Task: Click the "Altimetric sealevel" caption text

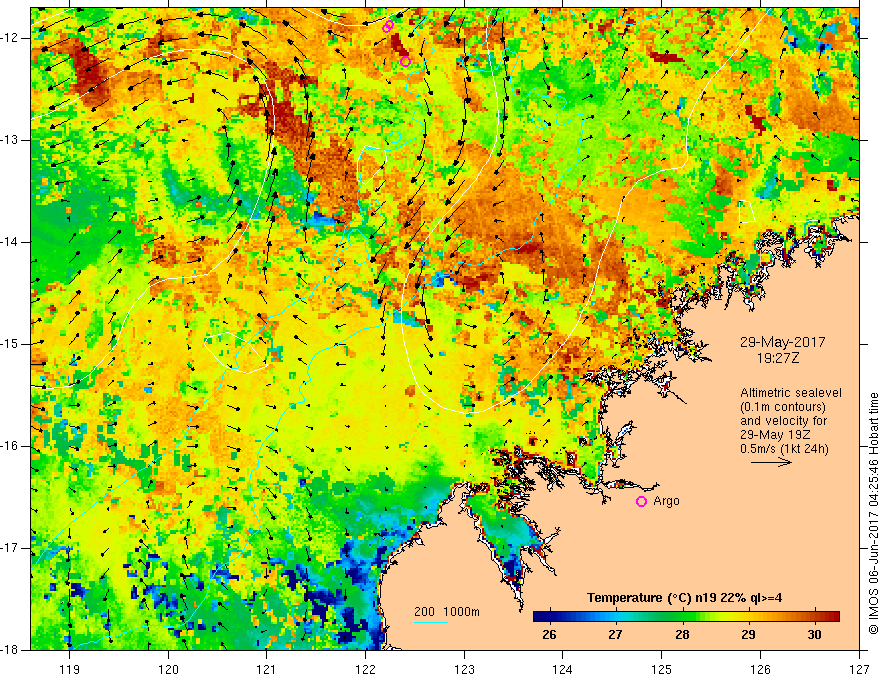Action: tap(791, 393)
